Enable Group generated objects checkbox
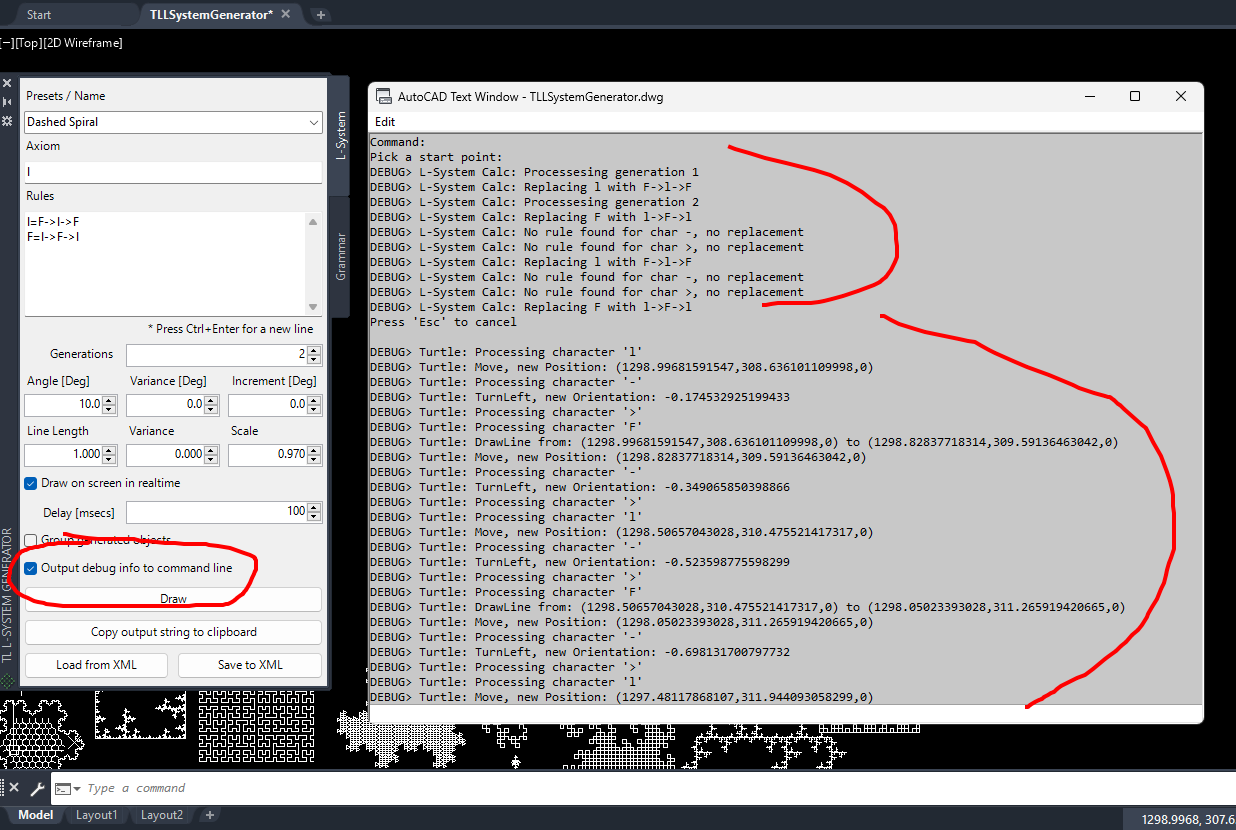1236x830 pixels. (x=31, y=540)
